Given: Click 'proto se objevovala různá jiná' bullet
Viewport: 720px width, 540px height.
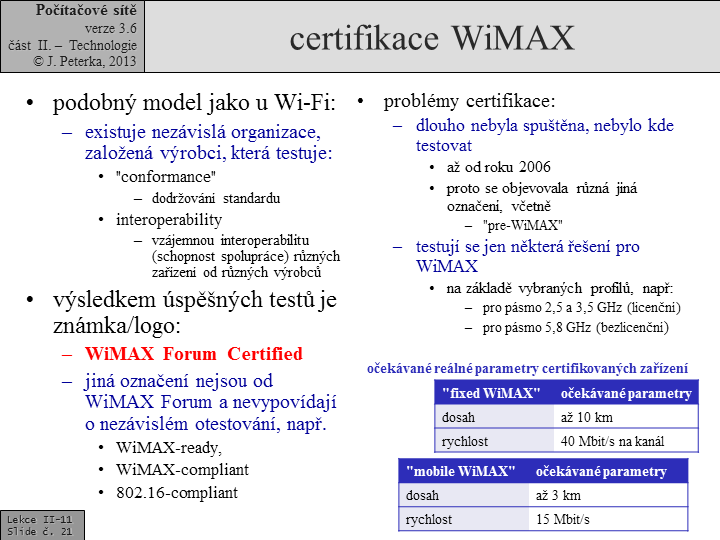Looking at the screenshot, I should coord(541,188).
